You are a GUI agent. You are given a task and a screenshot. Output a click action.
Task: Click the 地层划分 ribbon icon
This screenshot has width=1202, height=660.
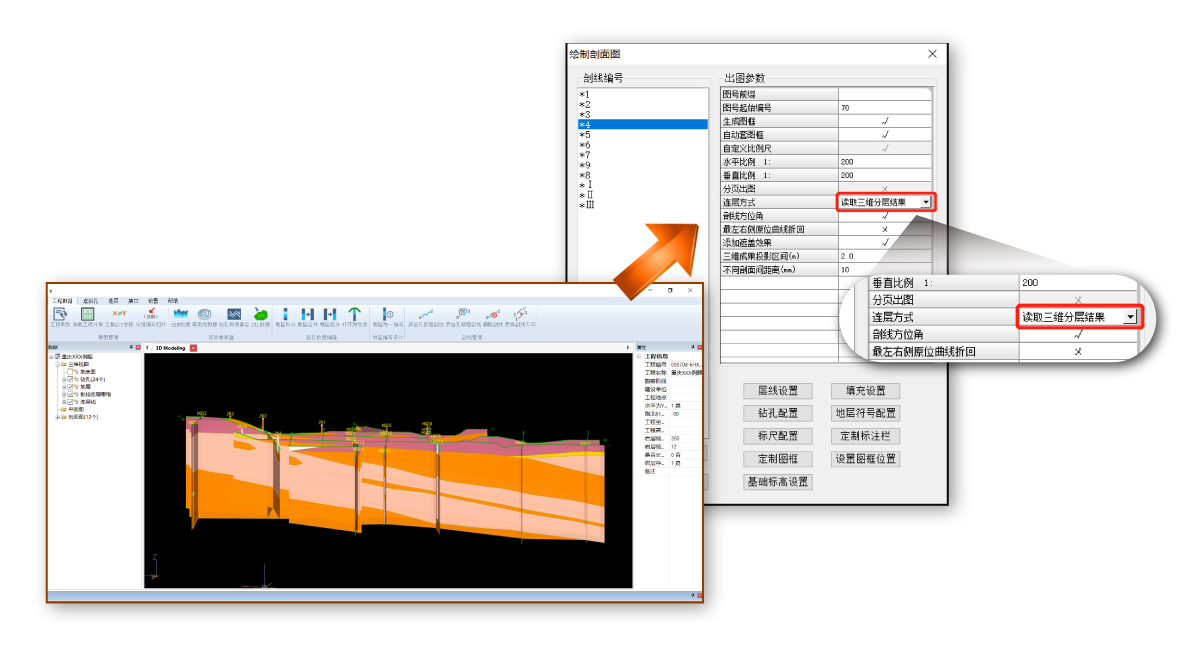click(285, 314)
